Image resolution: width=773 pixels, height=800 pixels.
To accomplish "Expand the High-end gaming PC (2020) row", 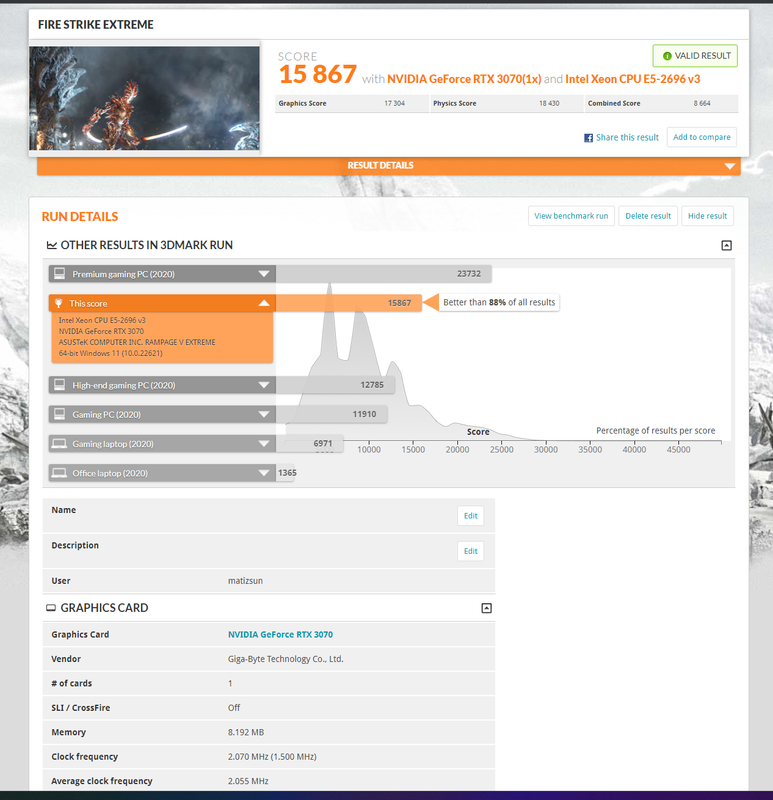I will pyautogui.click(x=264, y=385).
